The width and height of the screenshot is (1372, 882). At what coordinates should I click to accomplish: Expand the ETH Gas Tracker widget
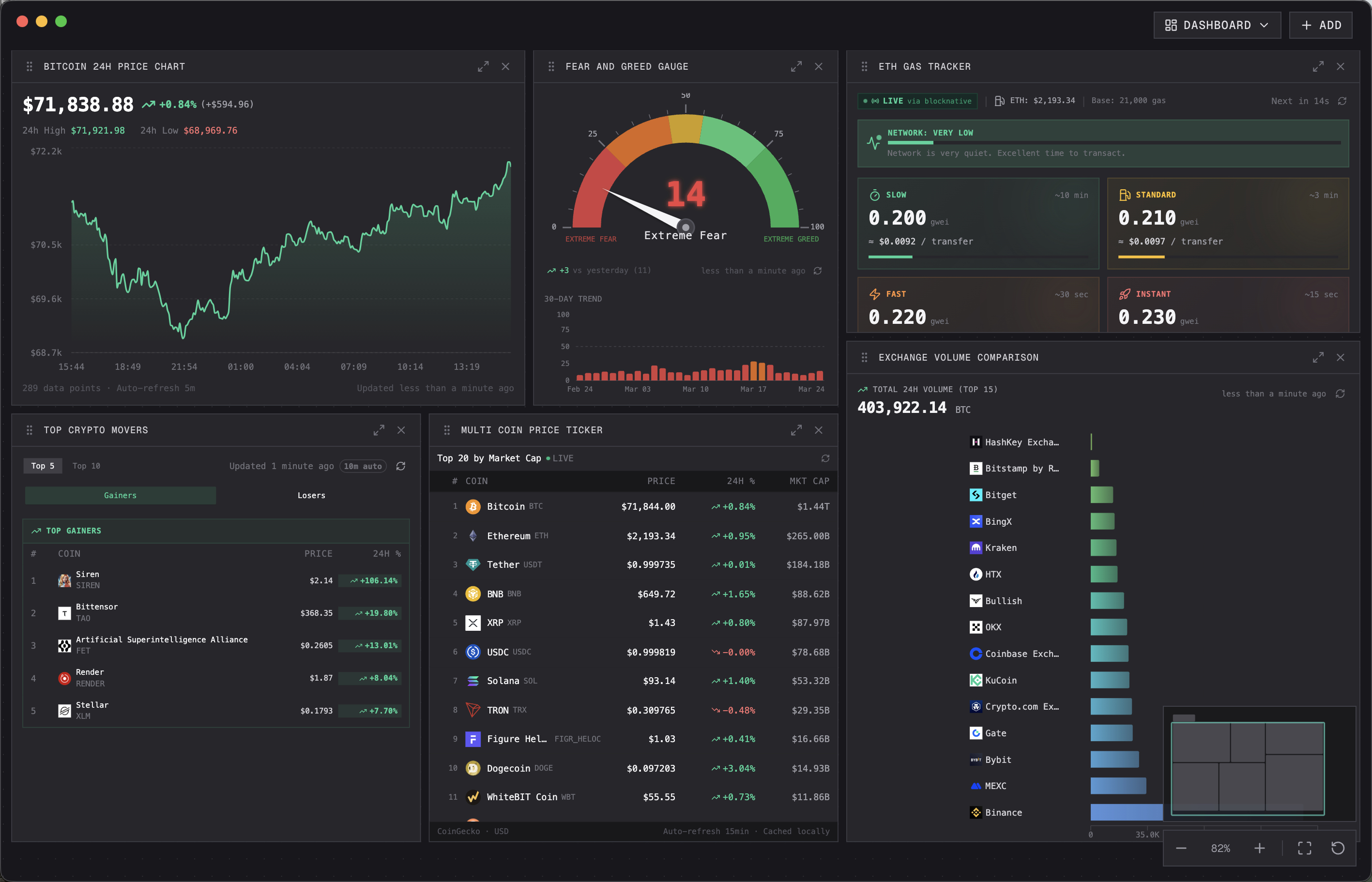coord(1318,66)
